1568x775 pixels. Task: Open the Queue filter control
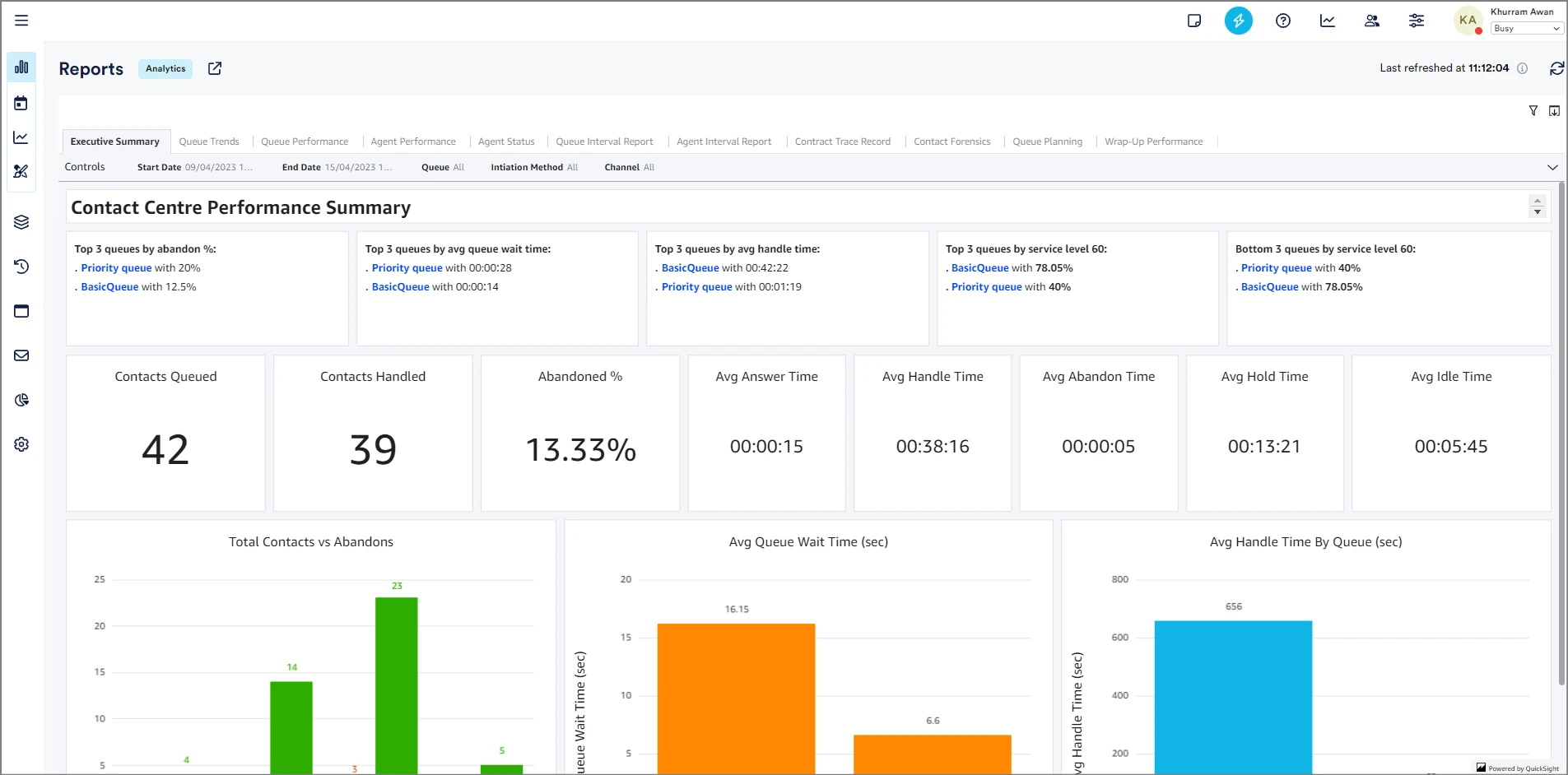point(443,167)
